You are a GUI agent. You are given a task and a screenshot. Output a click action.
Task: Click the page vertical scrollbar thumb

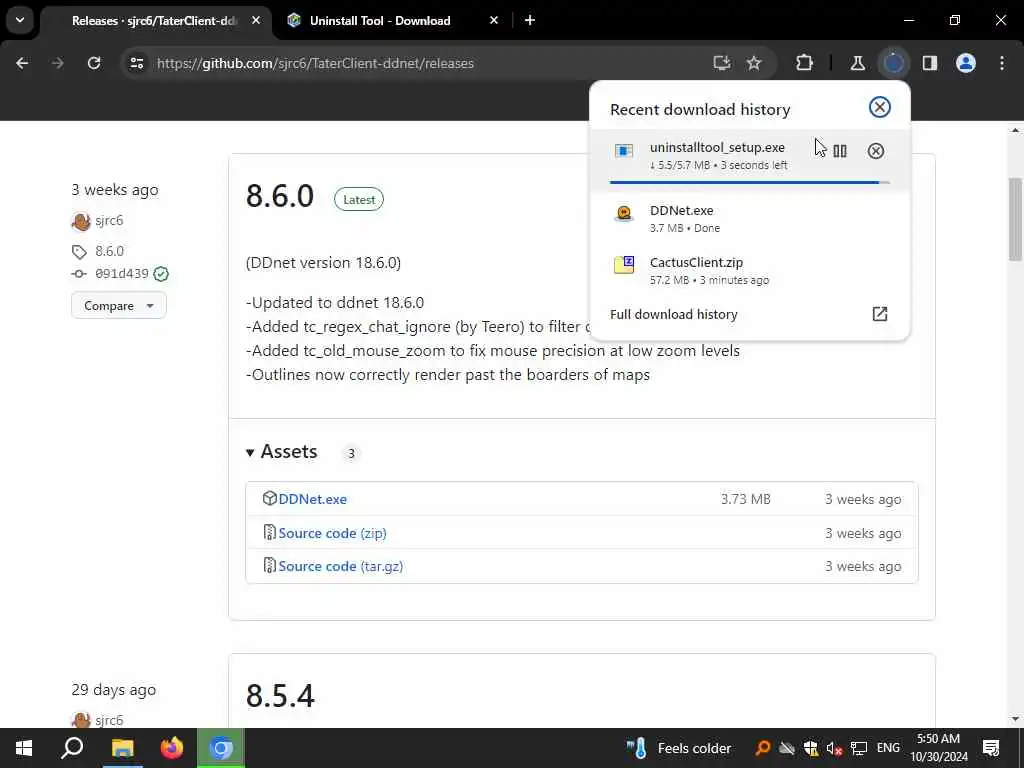click(x=1015, y=219)
